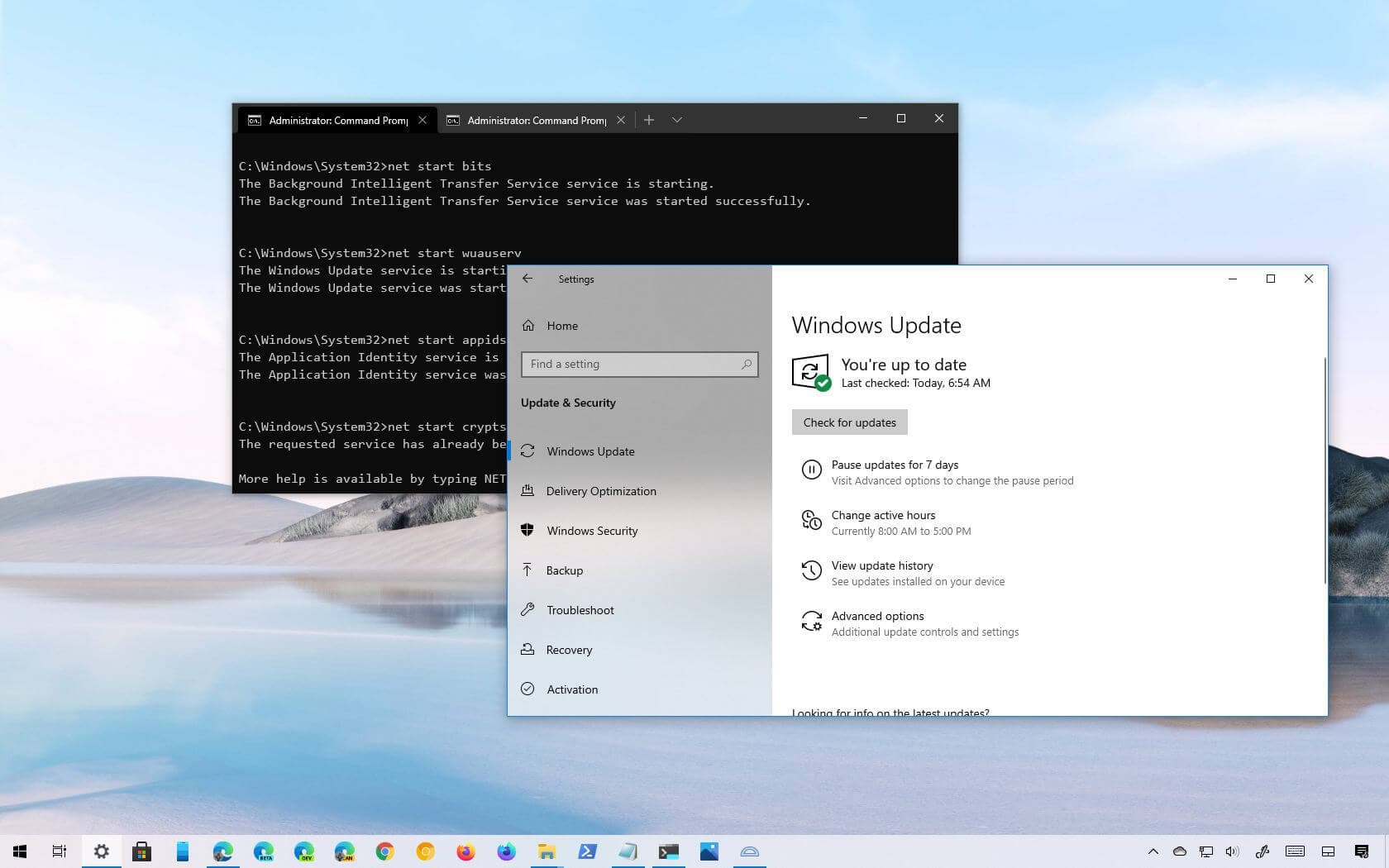
Task: Expand the terminal new-tab dropdown chevron
Action: tap(677, 120)
